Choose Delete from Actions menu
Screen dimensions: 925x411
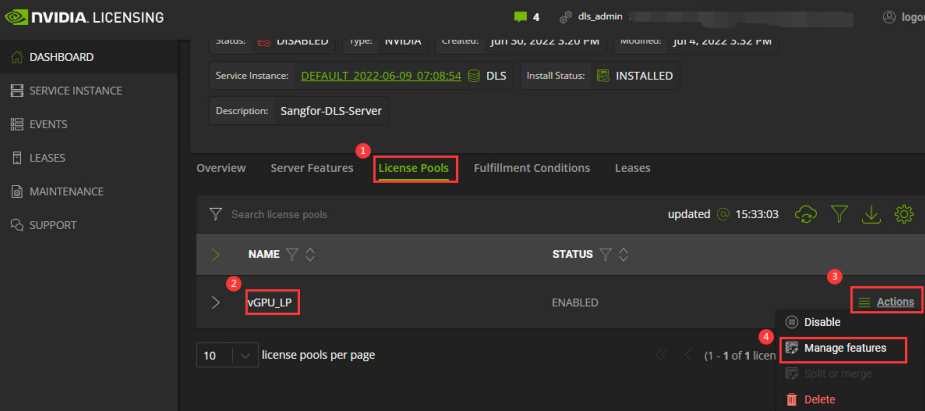[x=811, y=399]
